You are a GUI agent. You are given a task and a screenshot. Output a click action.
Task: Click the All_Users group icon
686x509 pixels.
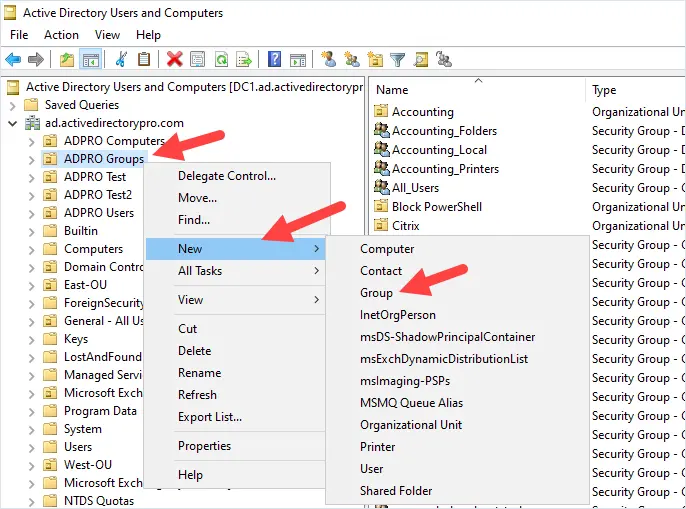pyautogui.click(x=382, y=187)
